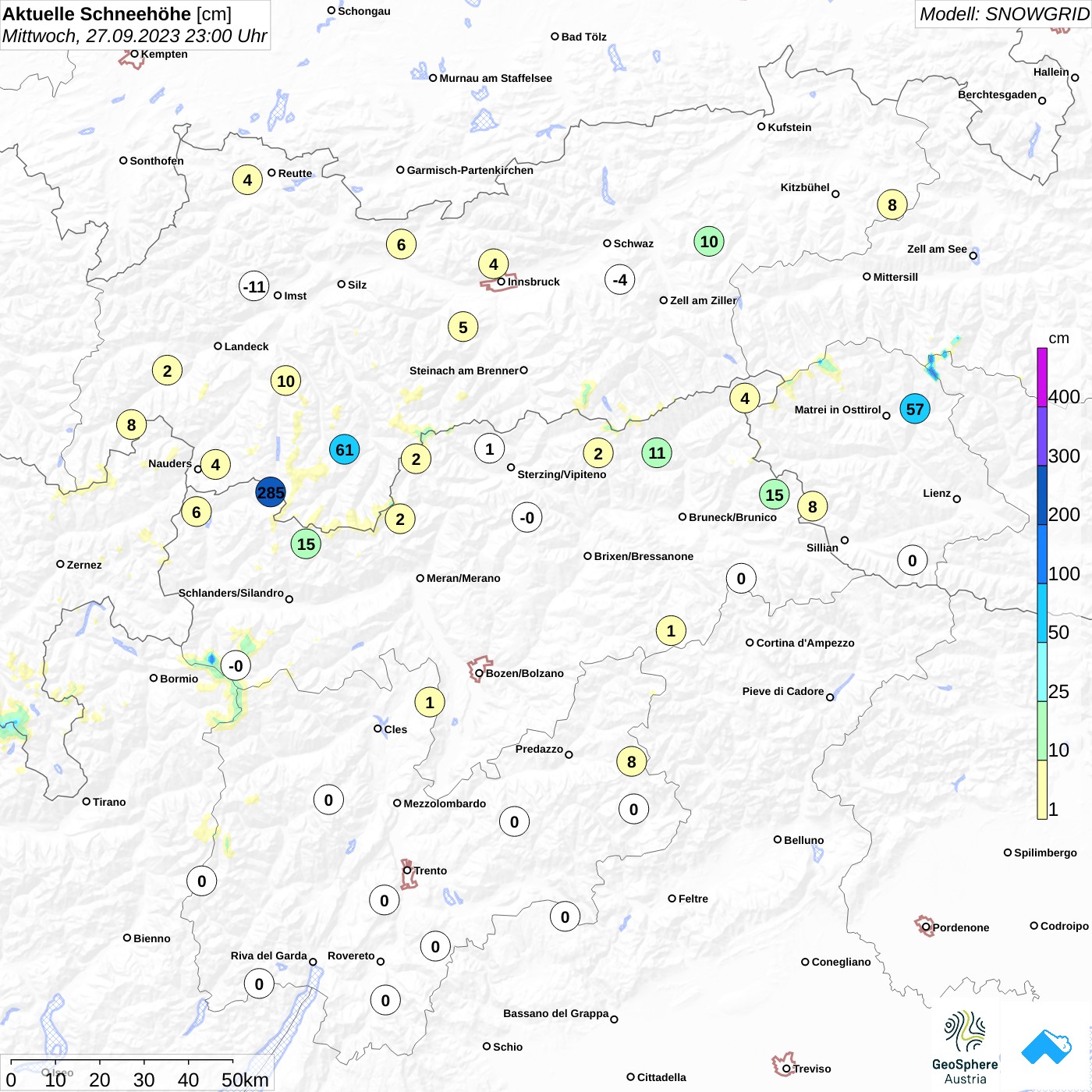Select the Trento city label
Screen dimensions: 1092x1092
(430, 870)
